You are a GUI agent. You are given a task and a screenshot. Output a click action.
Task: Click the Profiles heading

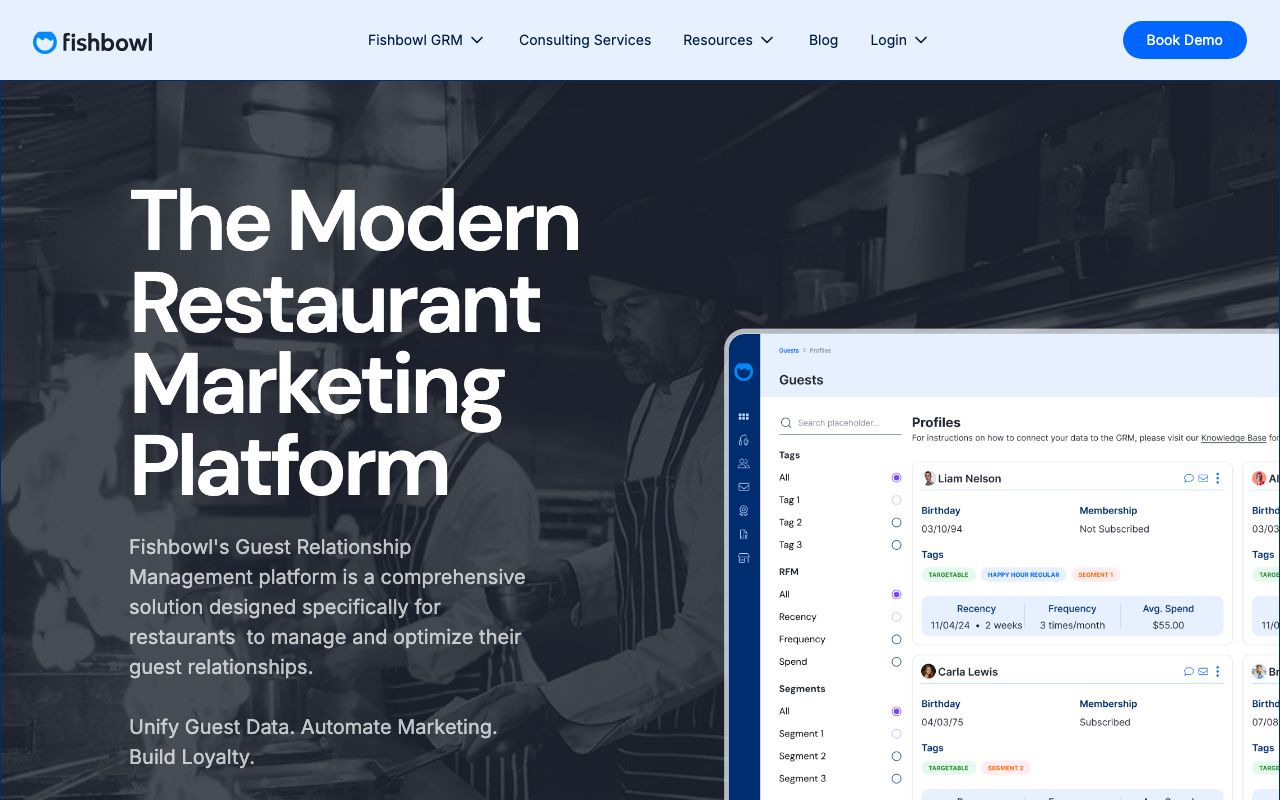pyautogui.click(x=936, y=422)
